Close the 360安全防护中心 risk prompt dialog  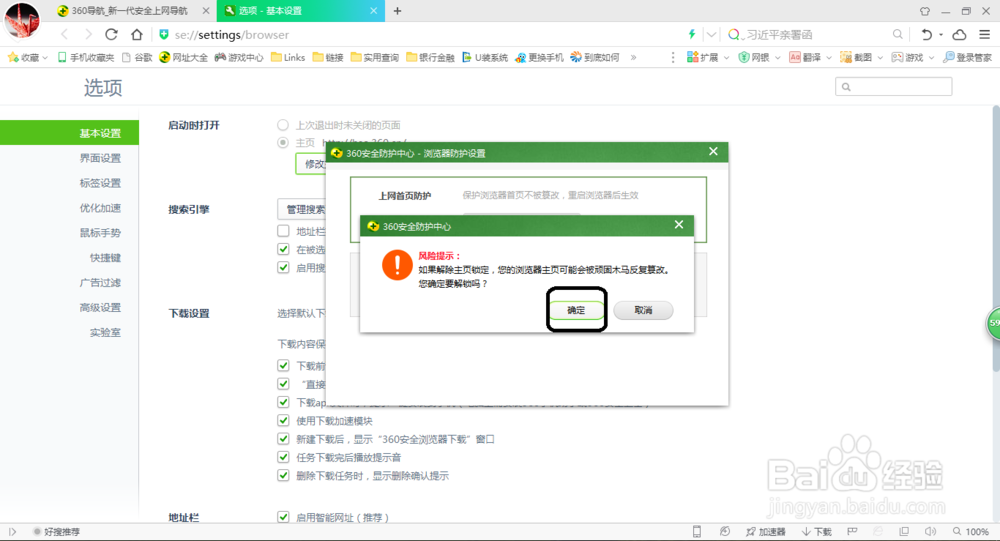pos(679,225)
